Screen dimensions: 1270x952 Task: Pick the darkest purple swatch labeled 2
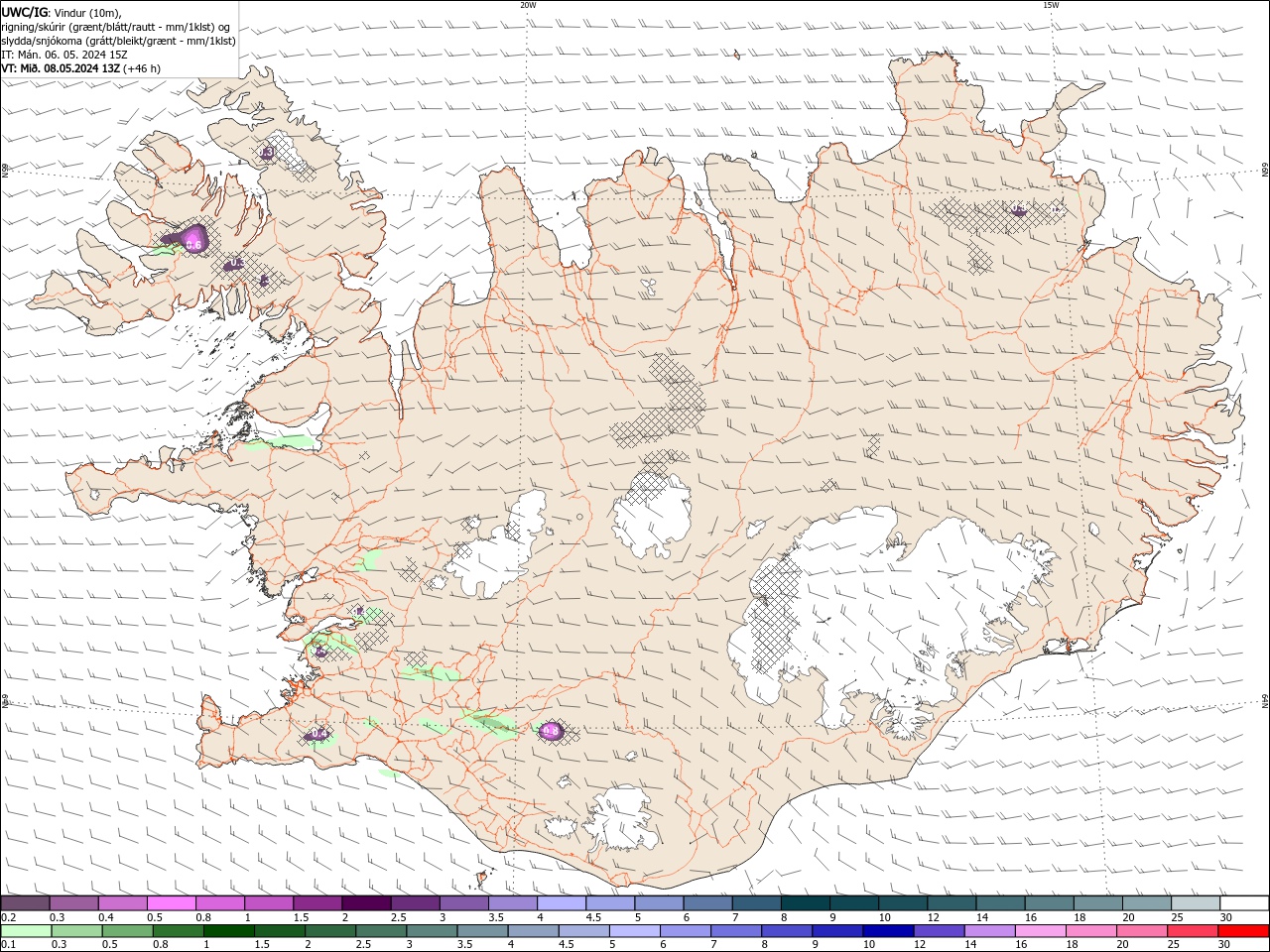(366, 903)
